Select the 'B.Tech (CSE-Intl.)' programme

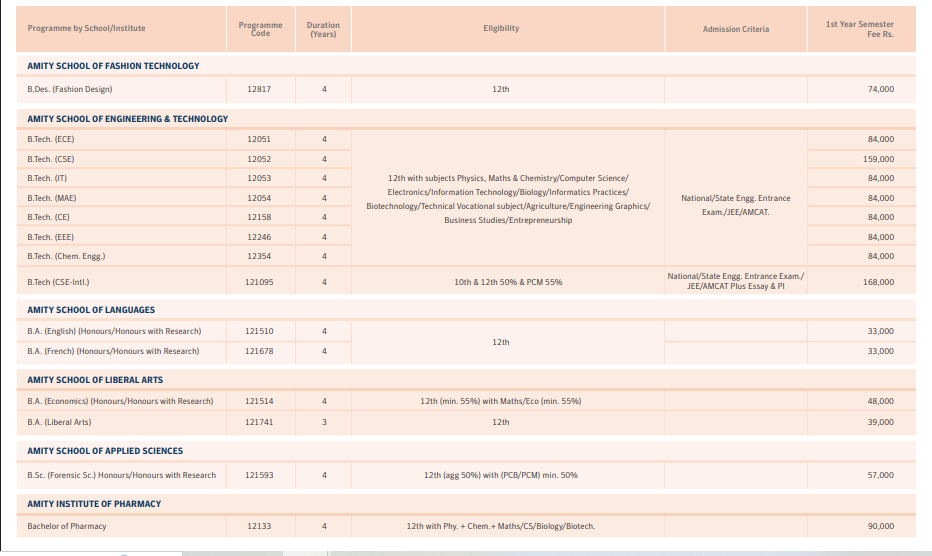(58, 282)
